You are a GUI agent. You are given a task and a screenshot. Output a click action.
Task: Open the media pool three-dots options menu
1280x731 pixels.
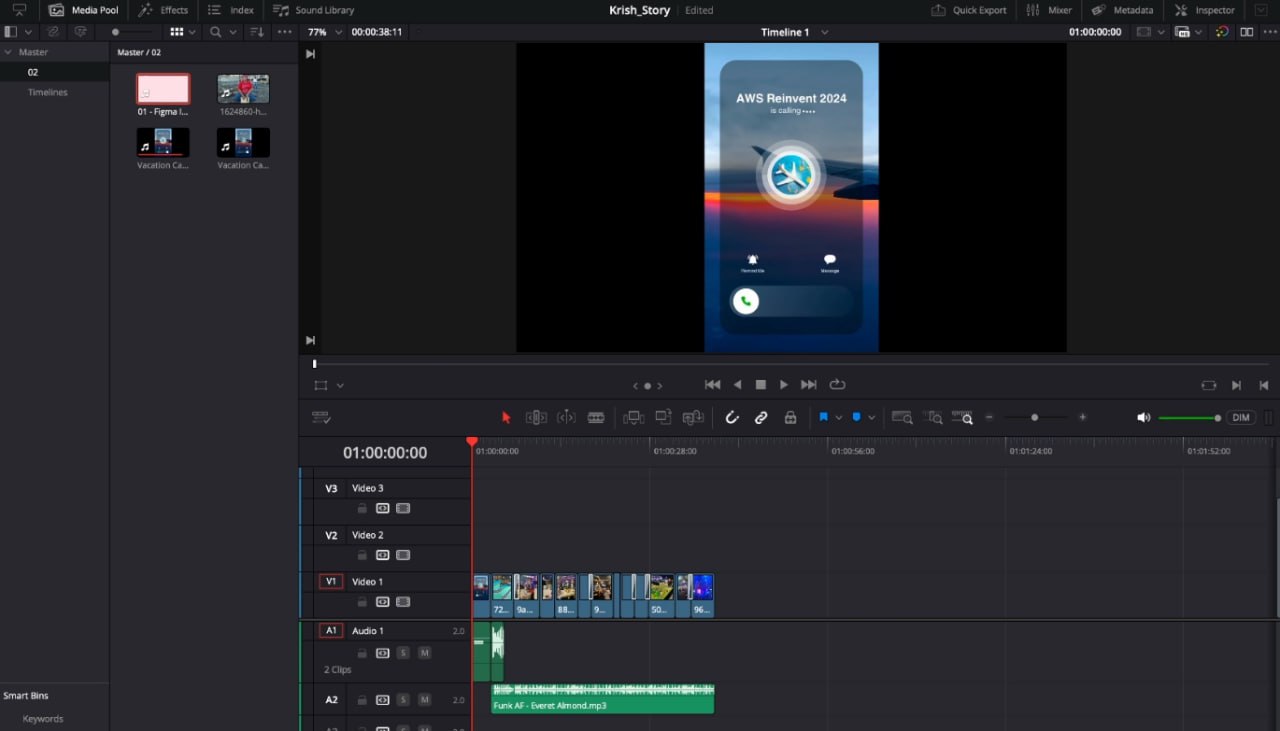(285, 32)
